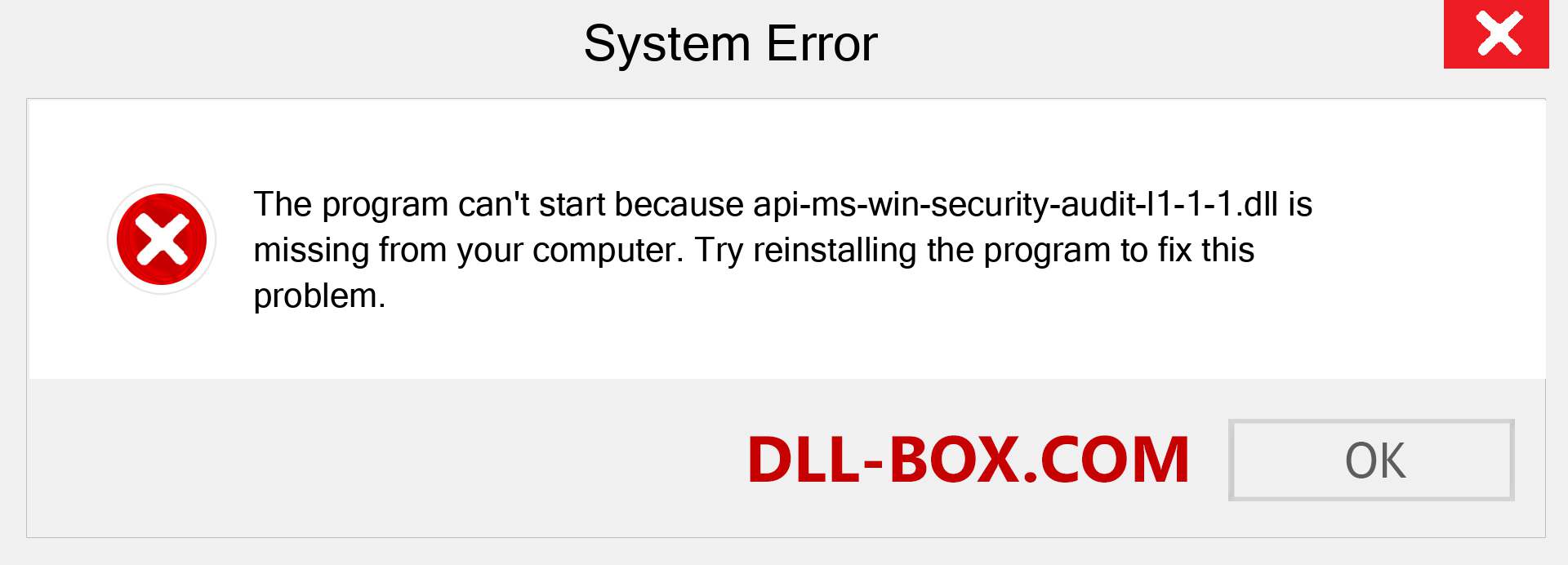Close the System Error dialog with the red X
The height and width of the screenshot is (565, 1568).
[1496, 34]
